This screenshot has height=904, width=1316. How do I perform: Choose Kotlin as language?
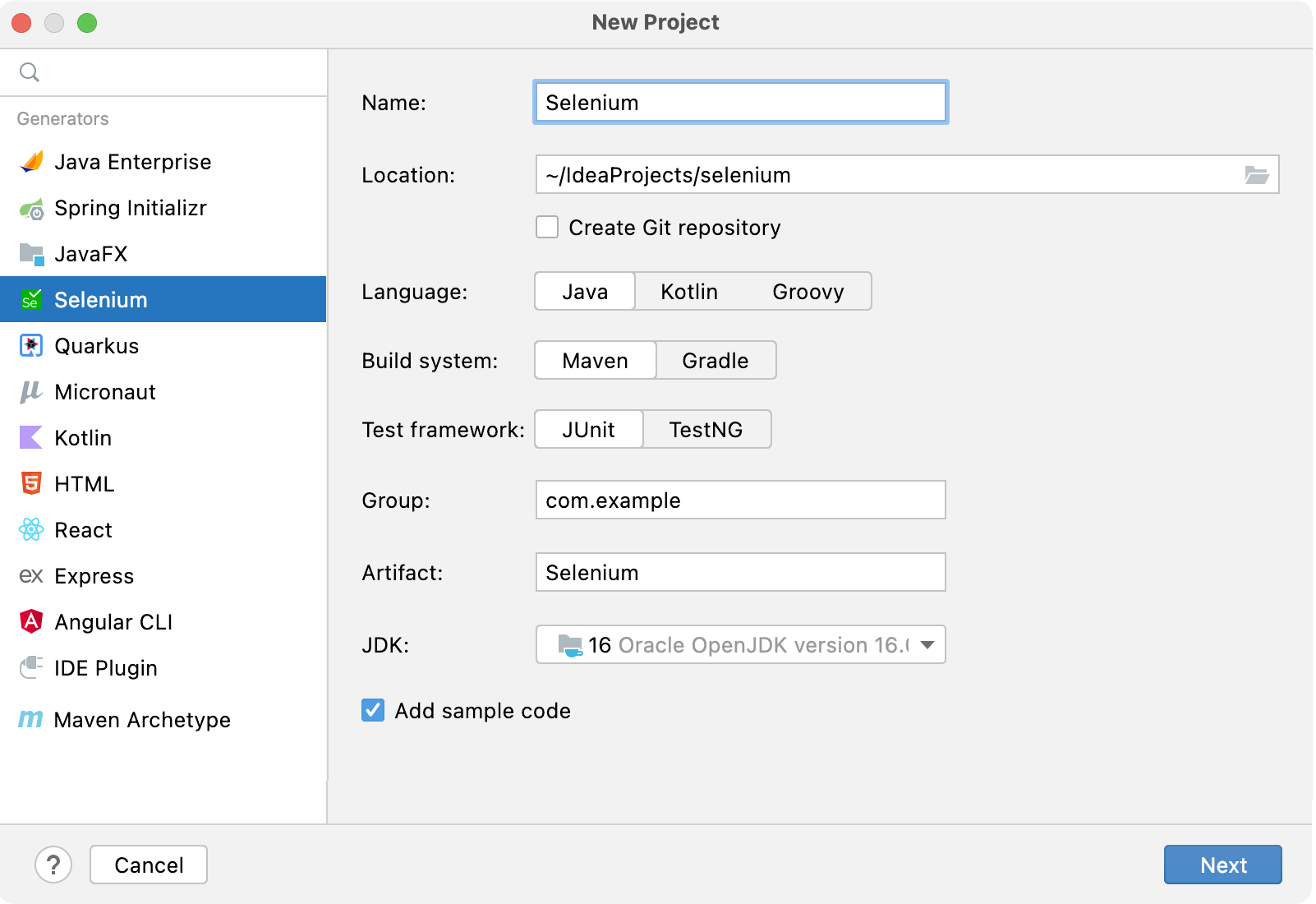[689, 292]
